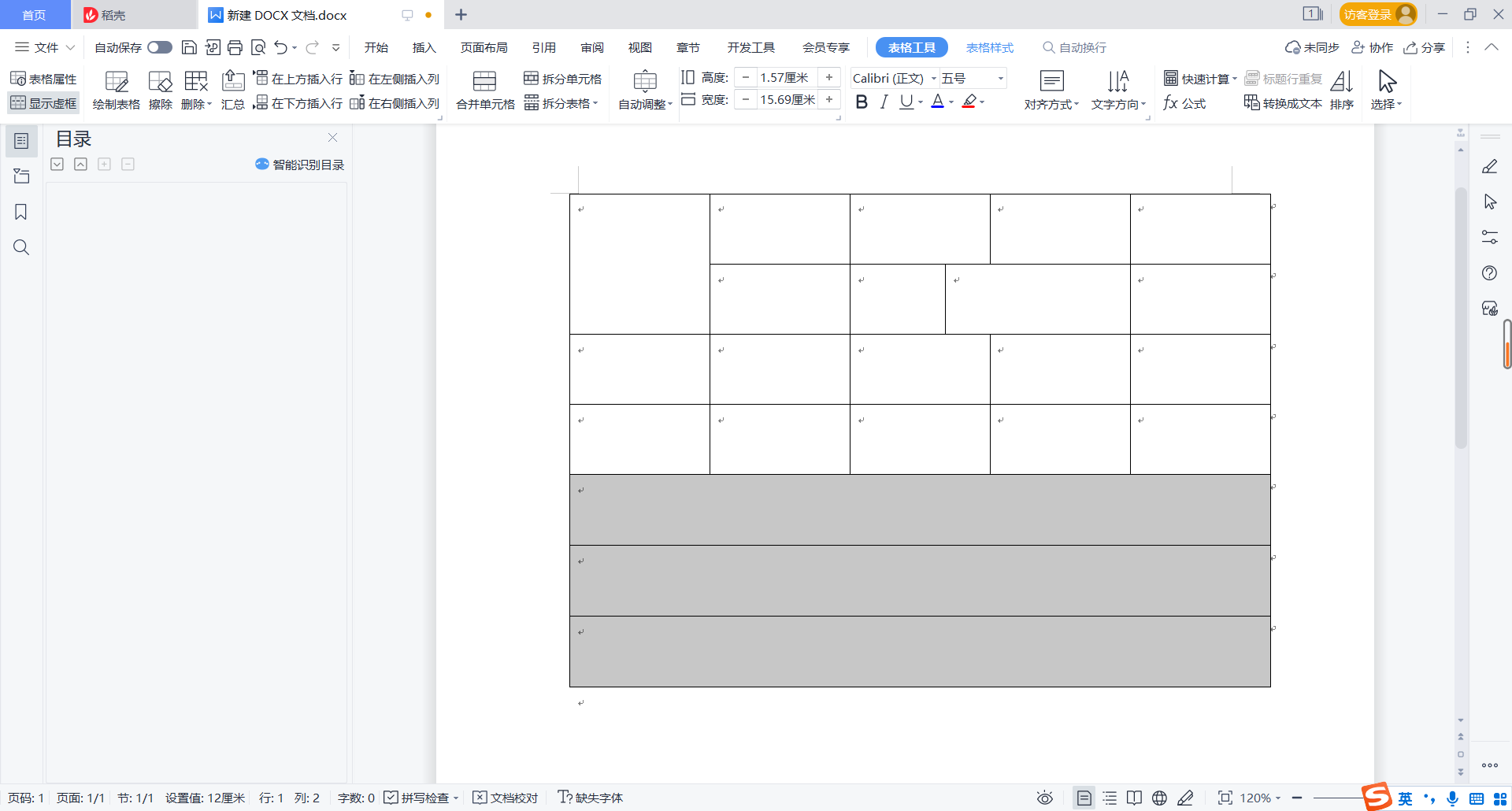Open the Table Style (表格样式) tab
Screen dimensions: 1512x811
990,47
